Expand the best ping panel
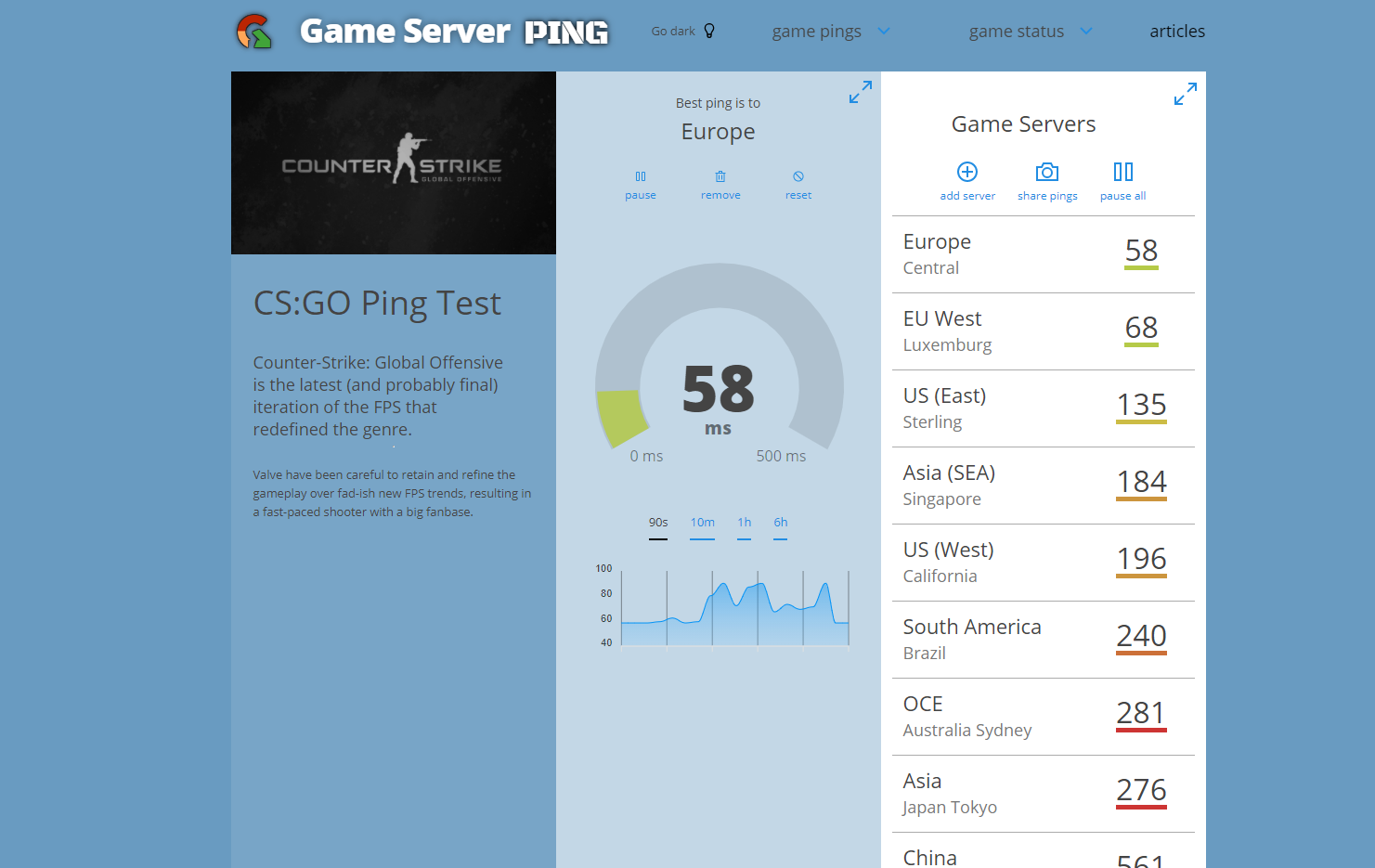The width and height of the screenshot is (1375, 868). tap(861, 92)
